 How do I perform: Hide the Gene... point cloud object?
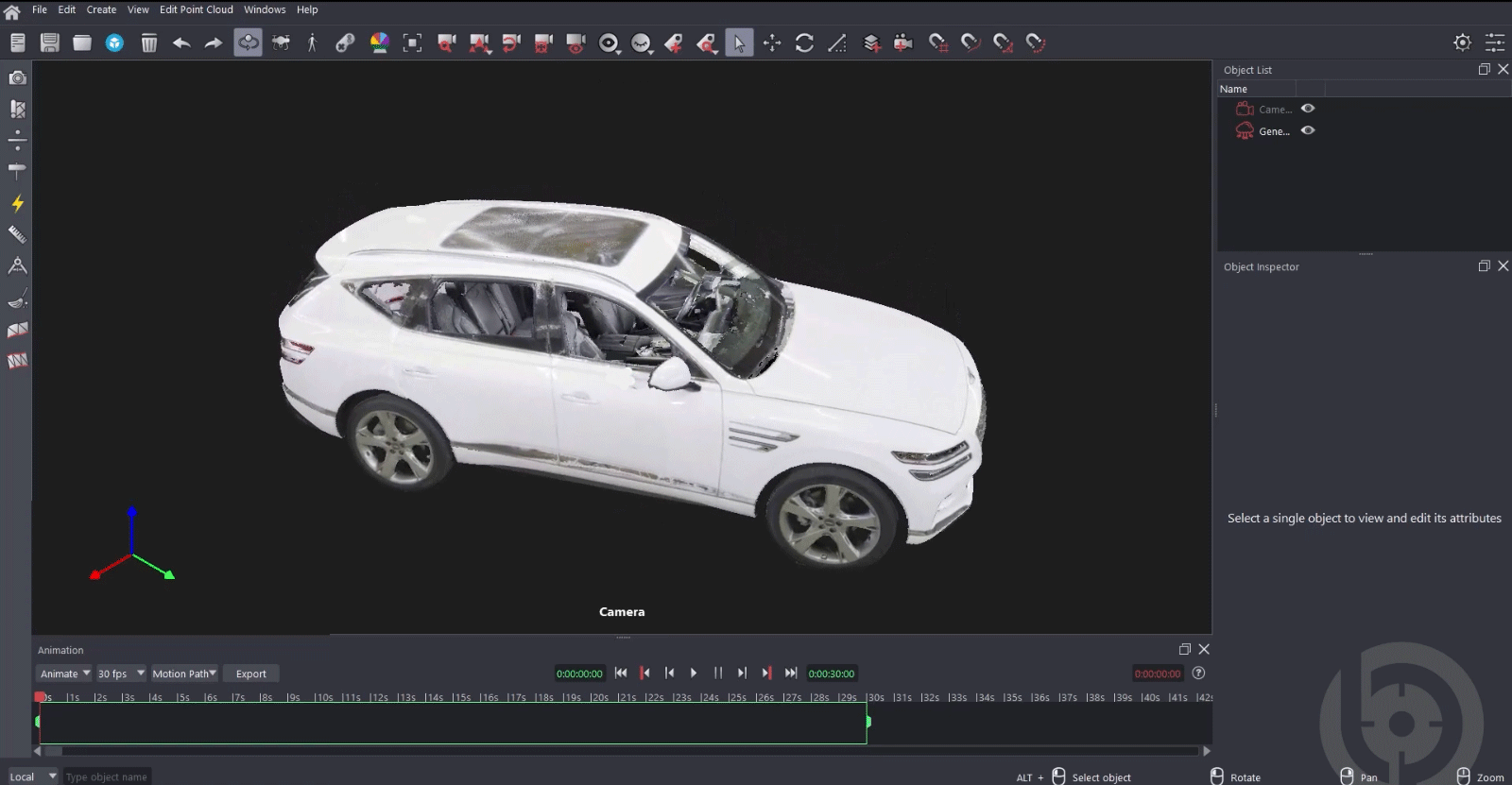(1308, 131)
